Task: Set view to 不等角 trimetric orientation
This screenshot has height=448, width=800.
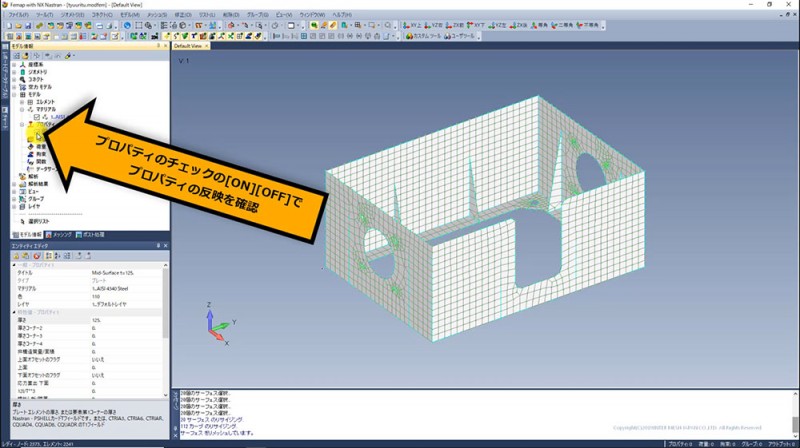Action: pyautogui.click(x=587, y=25)
